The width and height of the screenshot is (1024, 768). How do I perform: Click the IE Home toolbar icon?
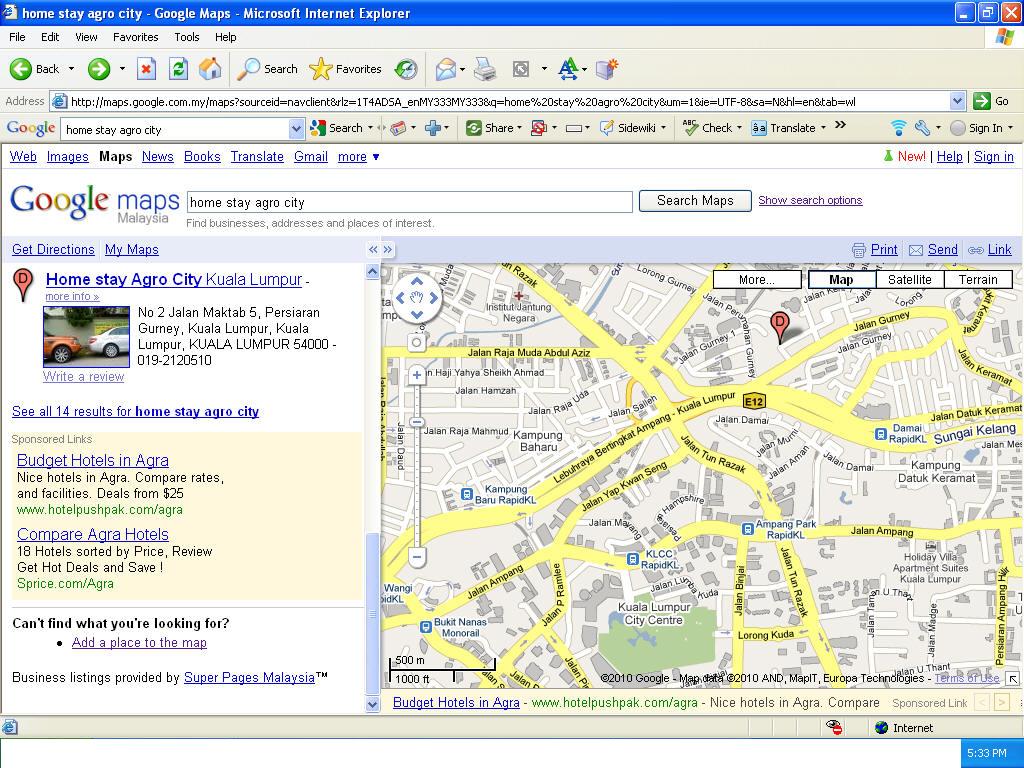[x=210, y=69]
